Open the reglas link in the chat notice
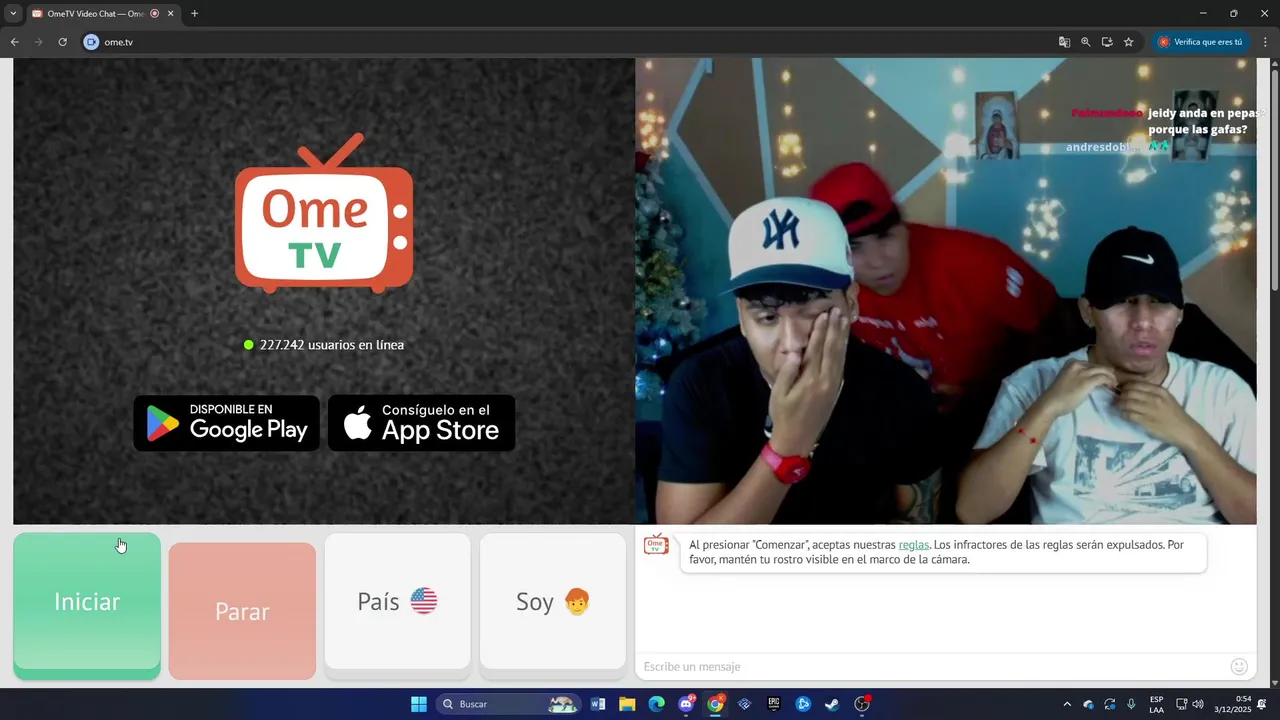 [x=914, y=545]
